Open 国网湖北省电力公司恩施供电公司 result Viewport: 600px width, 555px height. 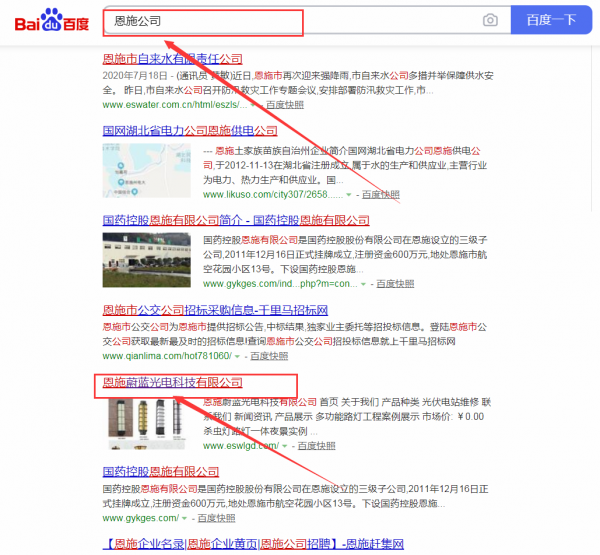[x=190, y=130]
